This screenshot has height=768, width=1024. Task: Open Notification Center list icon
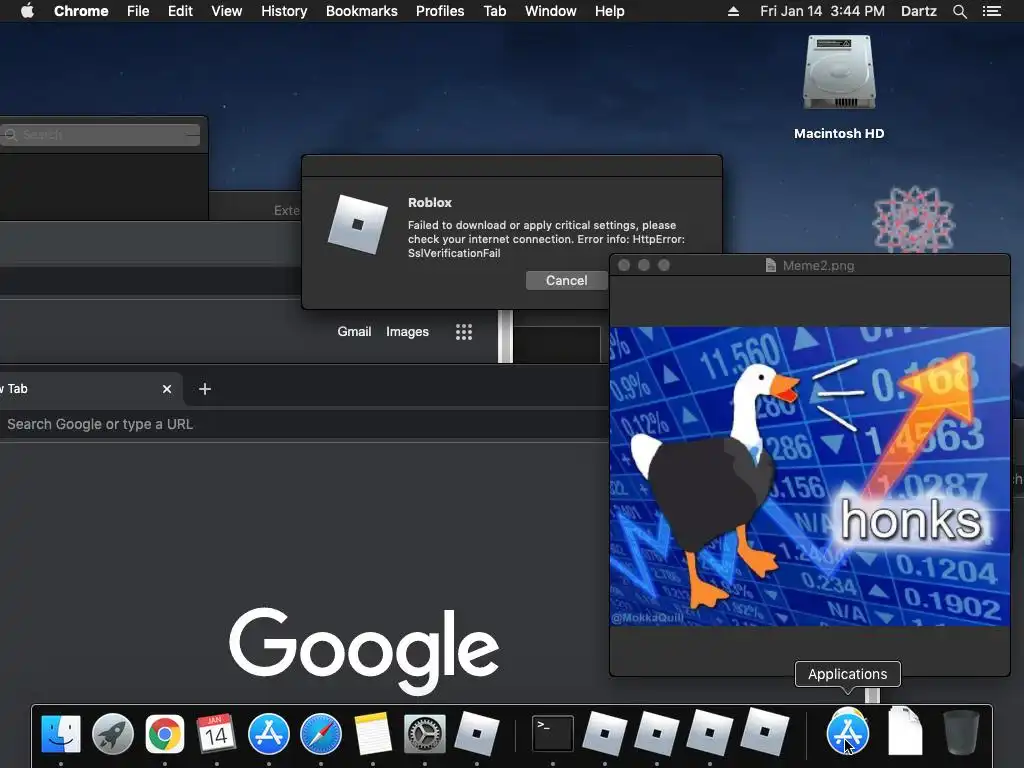pyautogui.click(x=991, y=11)
